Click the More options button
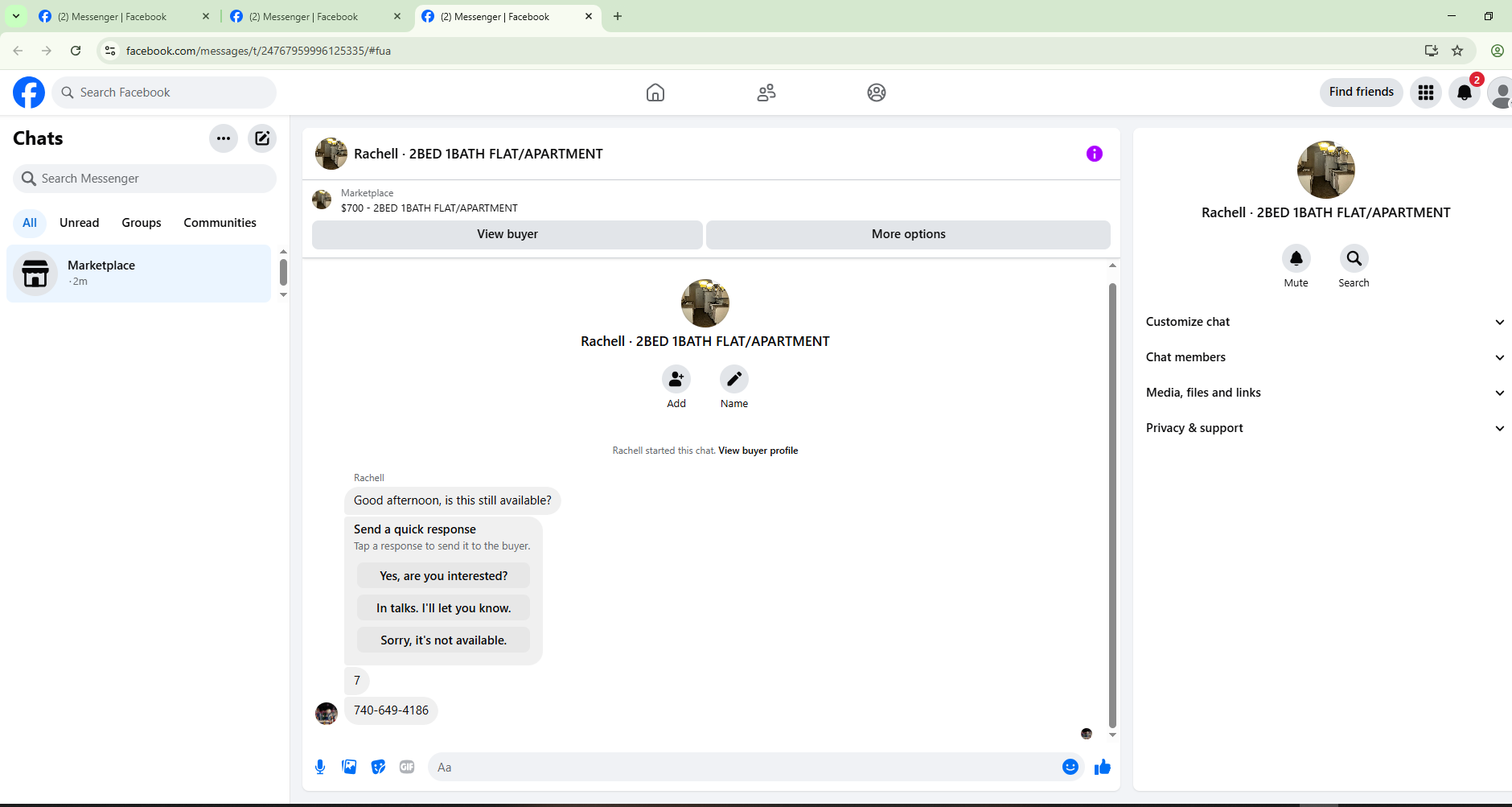This screenshot has width=1512, height=807. (909, 234)
